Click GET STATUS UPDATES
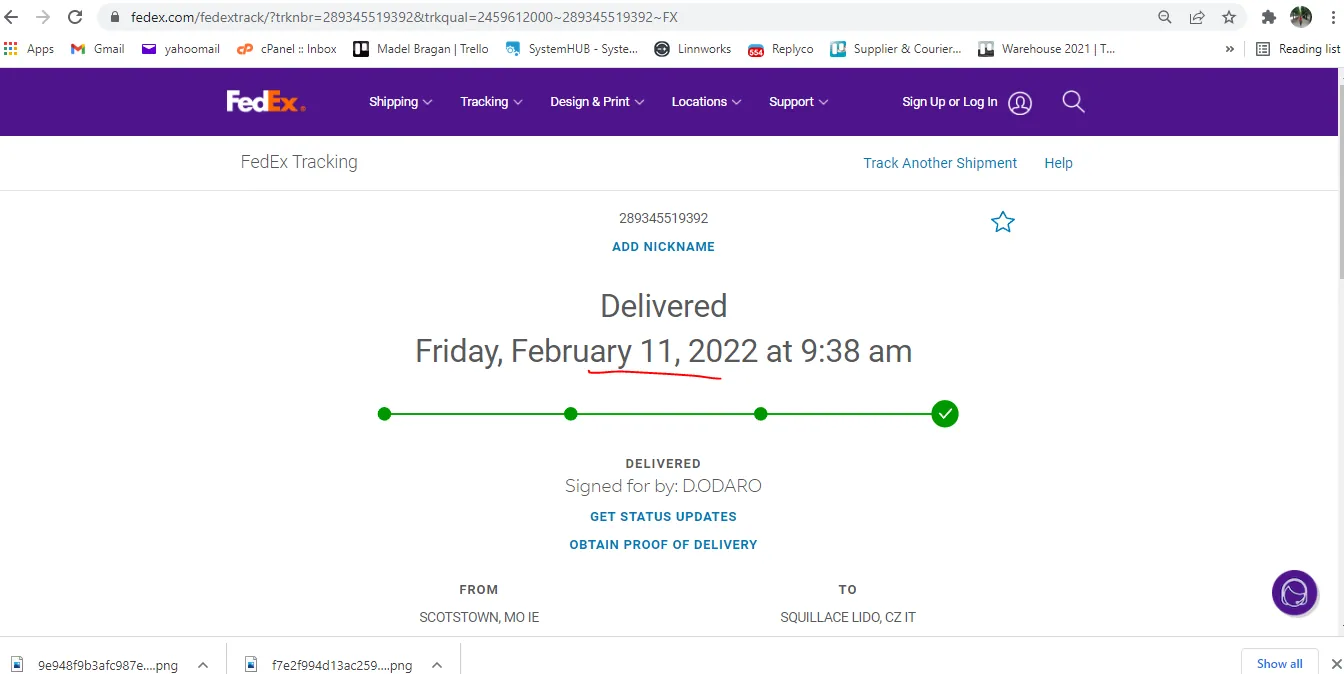Viewport: 1344px width, 674px height. pyautogui.click(x=663, y=516)
